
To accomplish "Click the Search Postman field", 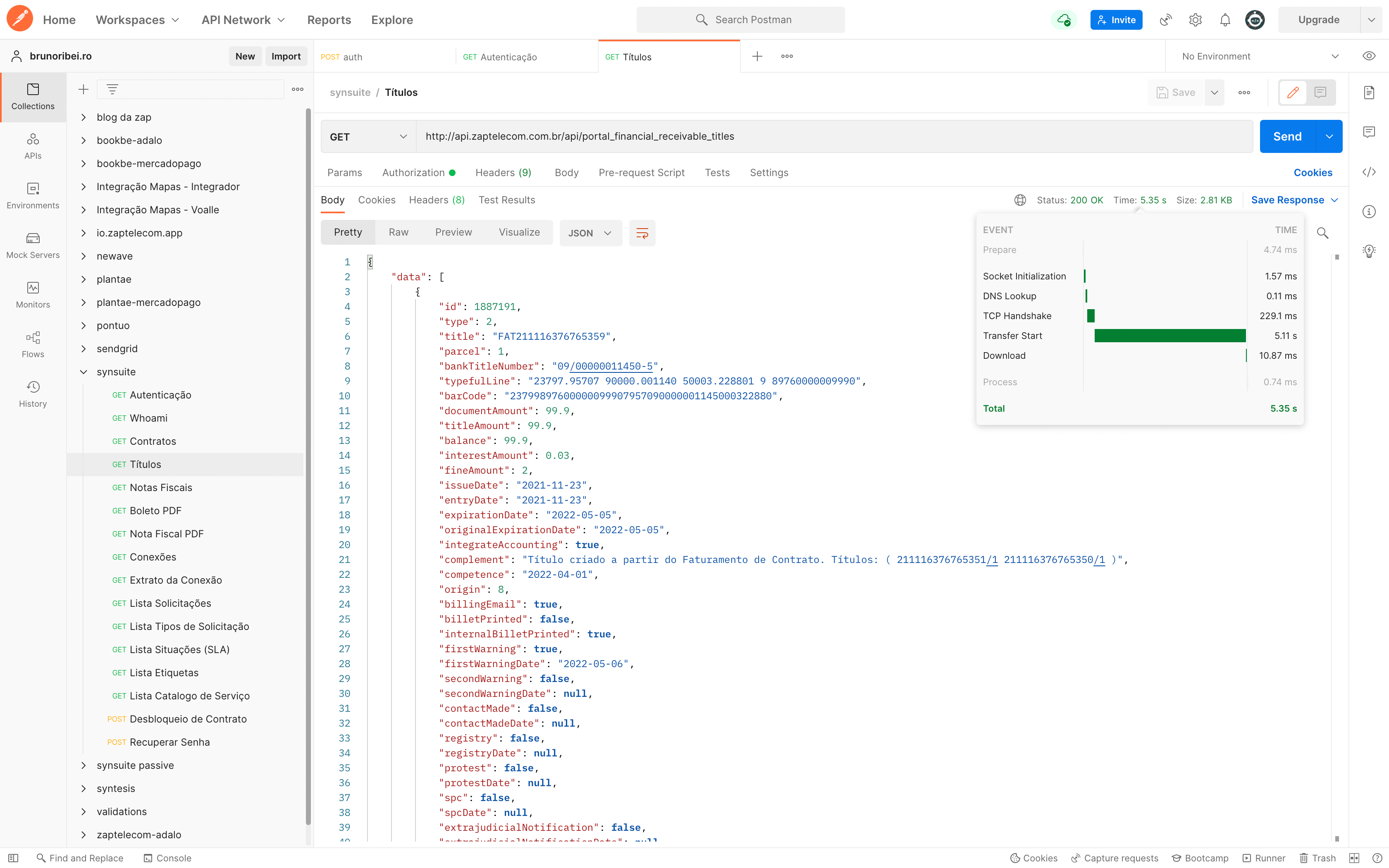I will (x=740, y=20).
